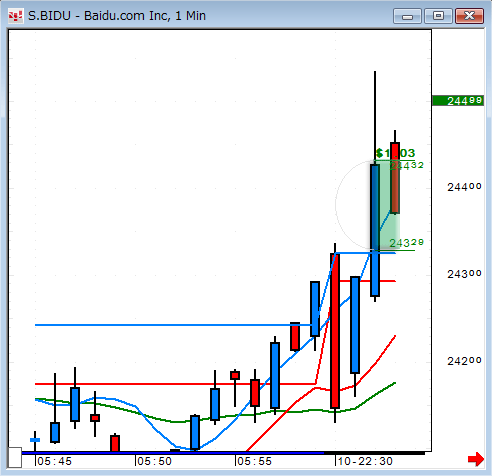Maximize the S.BIDU chart window
The width and height of the screenshot is (492, 476).
tap(438, 16)
